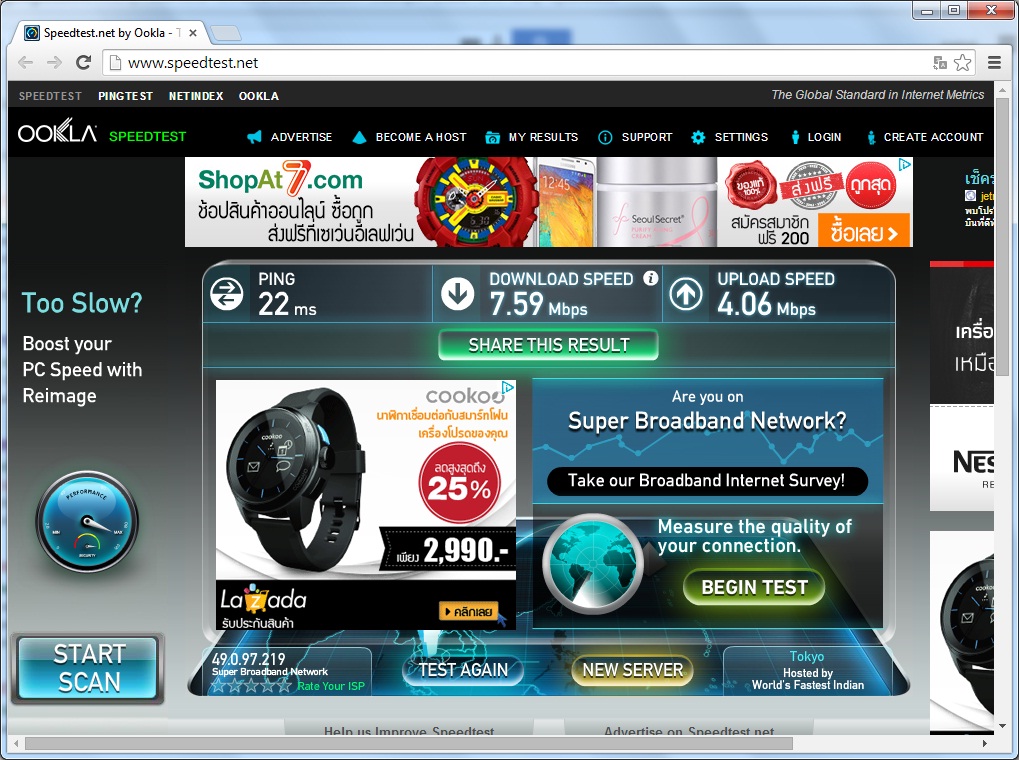Click TEST AGAIN button

pyautogui.click(x=463, y=670)
